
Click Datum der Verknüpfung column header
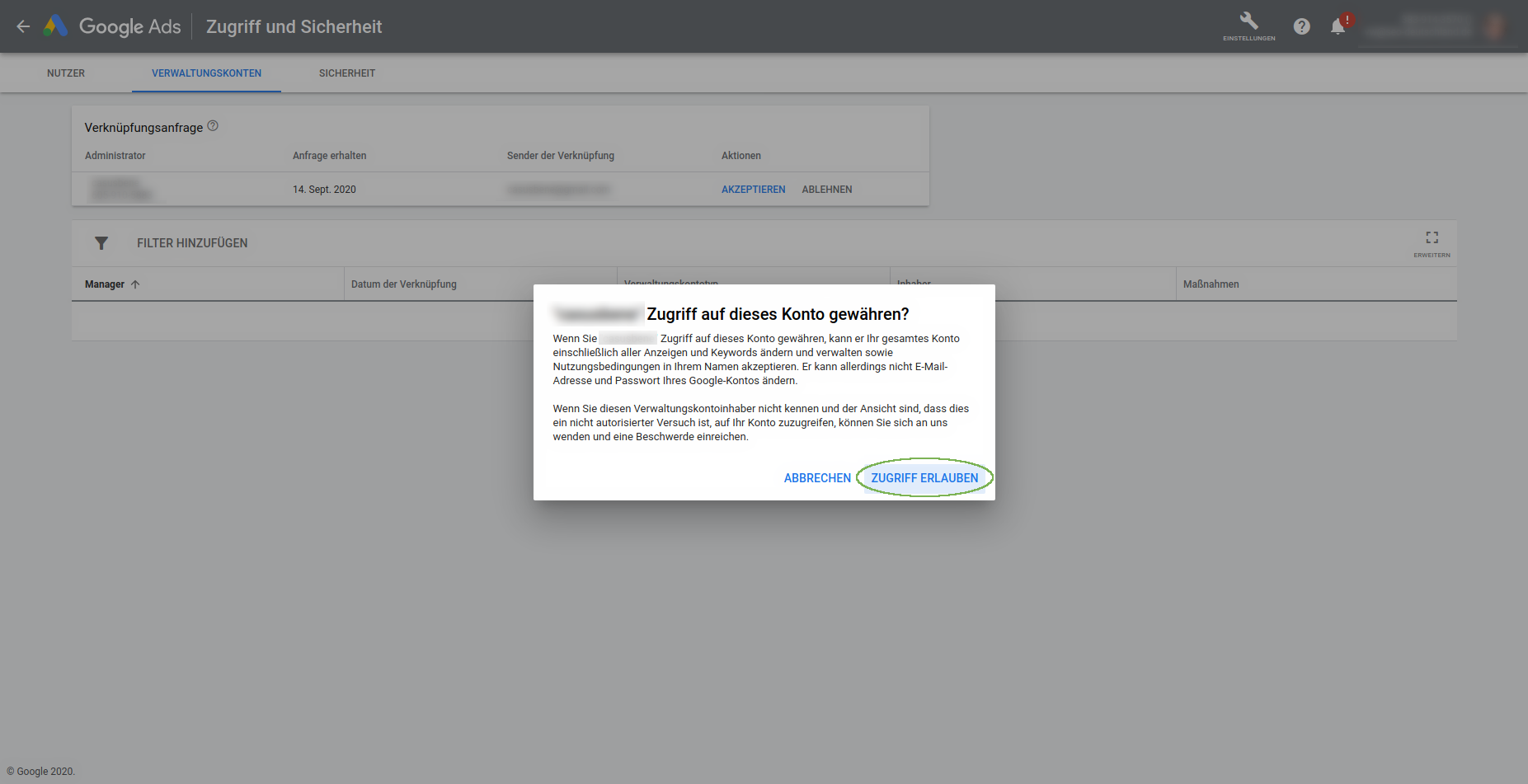click(403, 284)
